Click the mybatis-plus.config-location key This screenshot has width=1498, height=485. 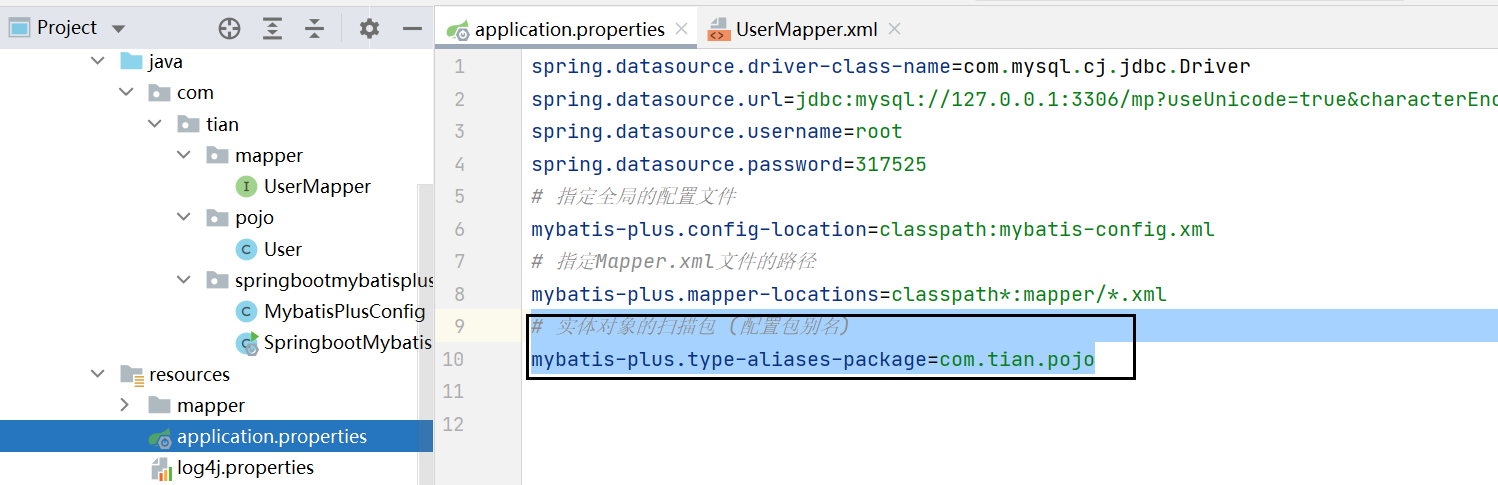click(x=698, y=229)
